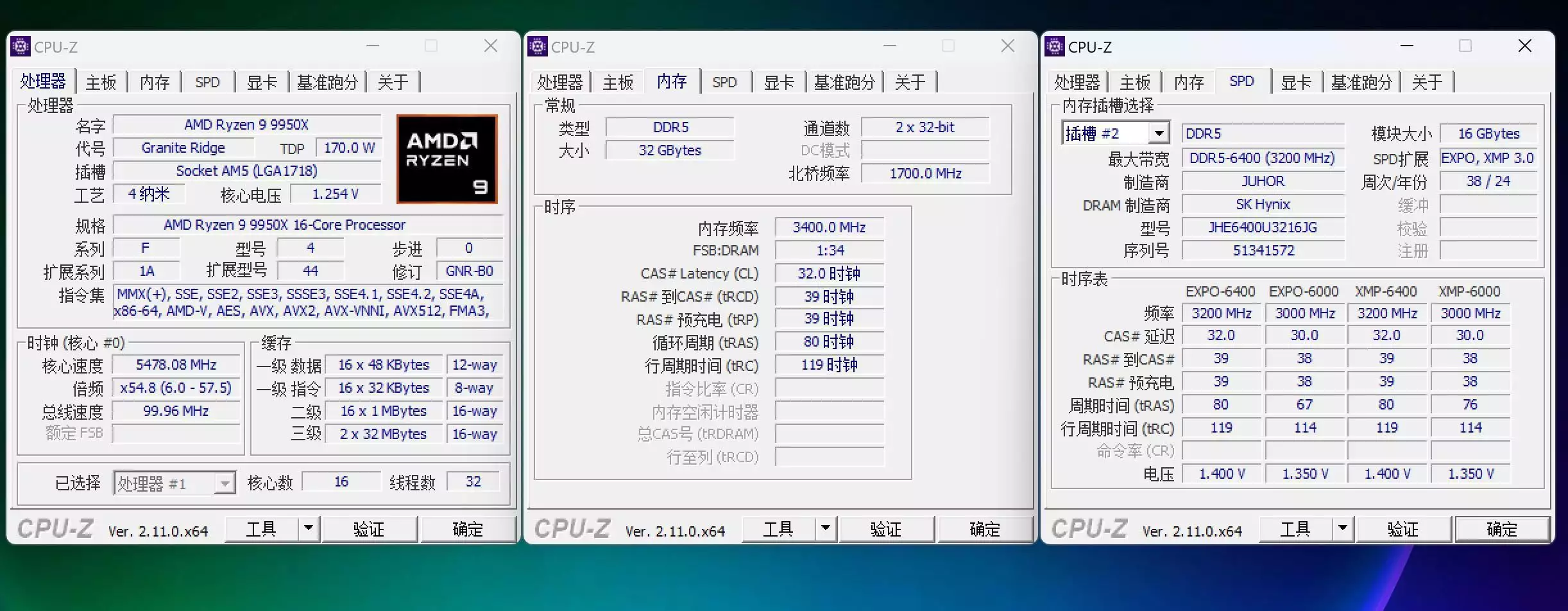Image resolution: width=1568 pixels, height=611 pixels.
Task: Click the 'x54.8 (6.0 - 57.5)' multiplier value
Action: [x=176, y=388]
